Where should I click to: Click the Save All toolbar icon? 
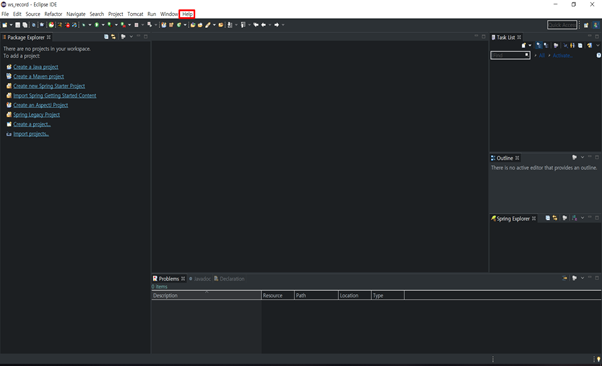coord(25,25)
